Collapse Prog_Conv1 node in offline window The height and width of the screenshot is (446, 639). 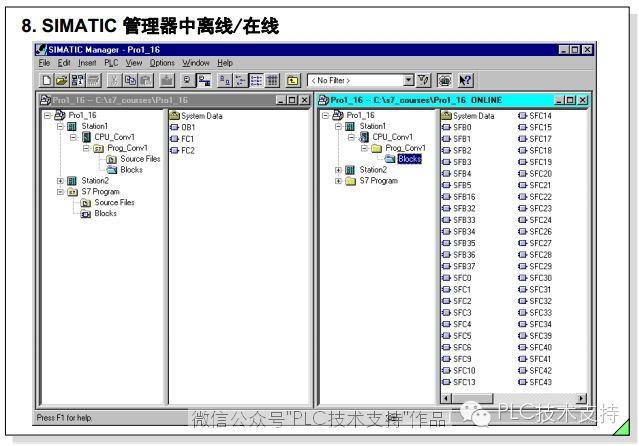coord(86,148)
